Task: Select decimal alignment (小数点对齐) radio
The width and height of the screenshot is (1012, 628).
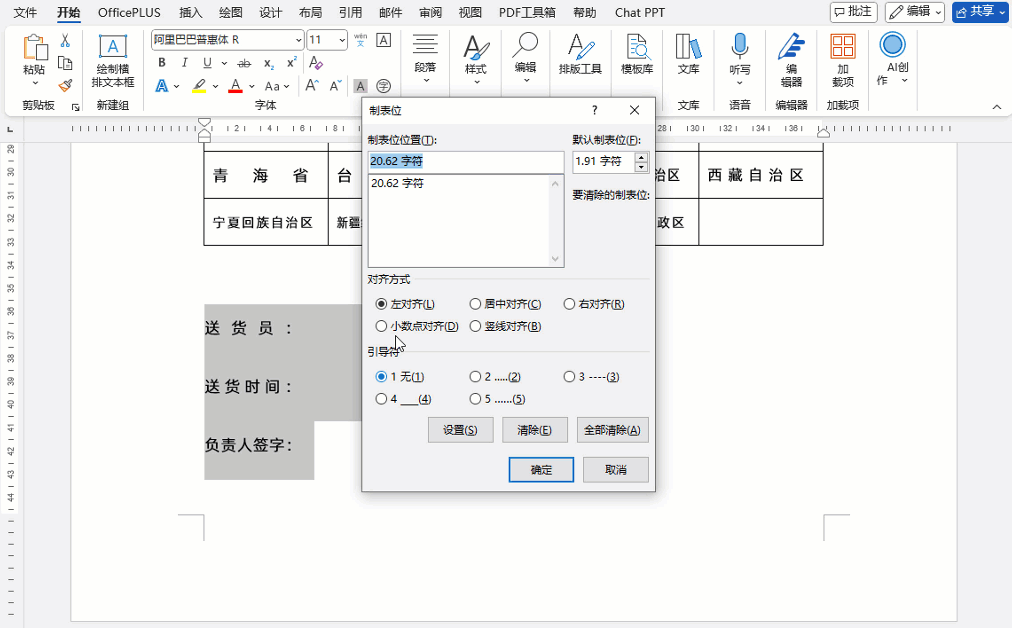Action: pyautogui.click(x=381, y=326)
